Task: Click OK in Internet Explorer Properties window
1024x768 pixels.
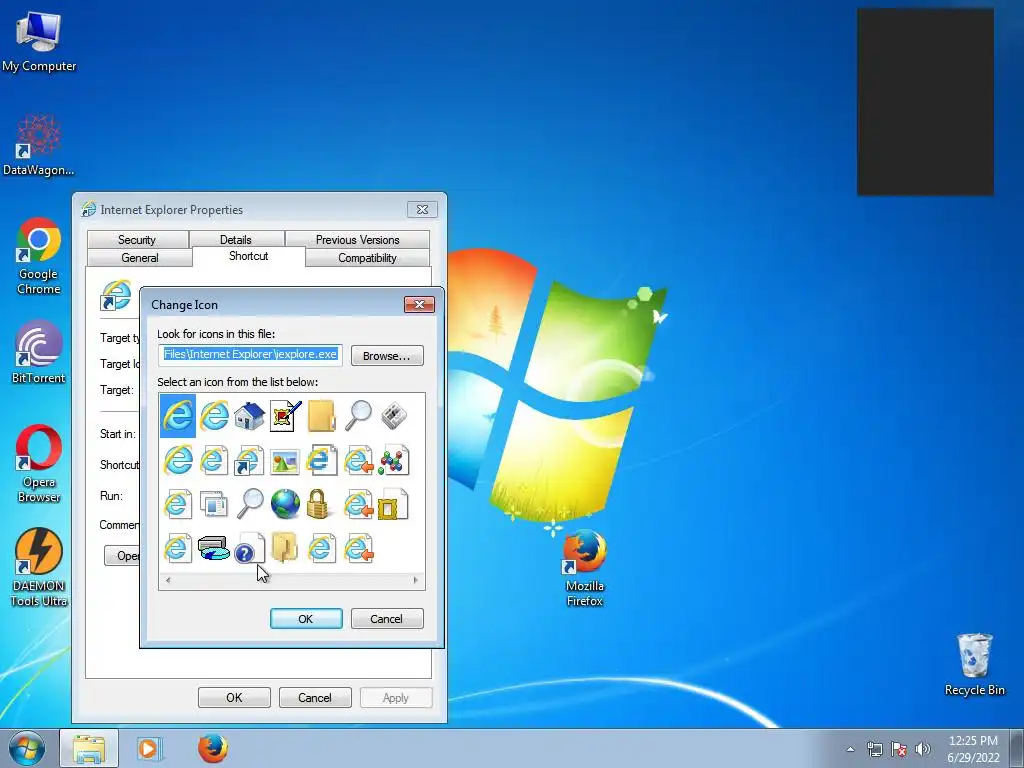Action: point(234,697)
